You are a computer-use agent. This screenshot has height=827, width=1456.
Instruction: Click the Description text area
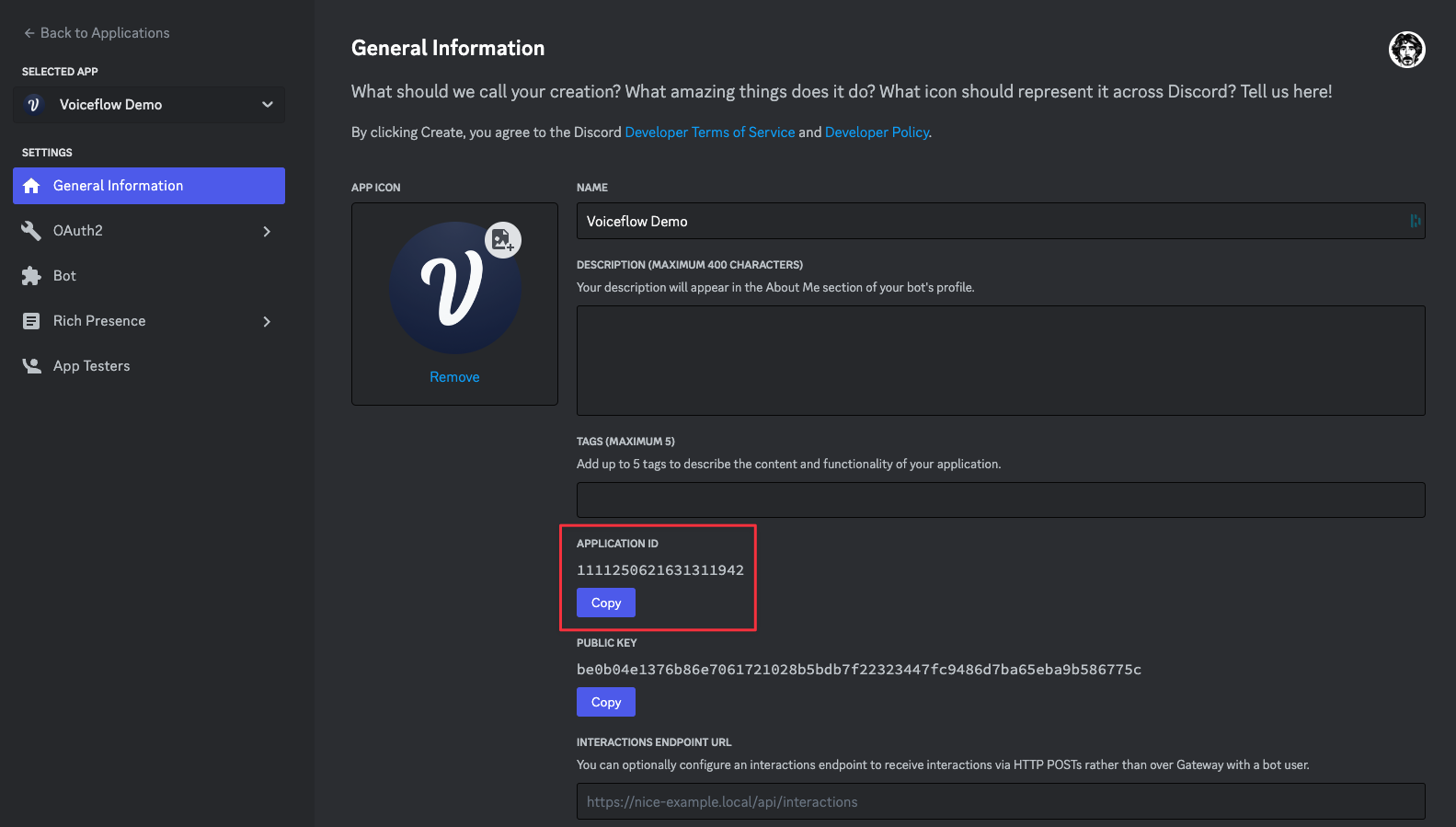coord(1001,361)
